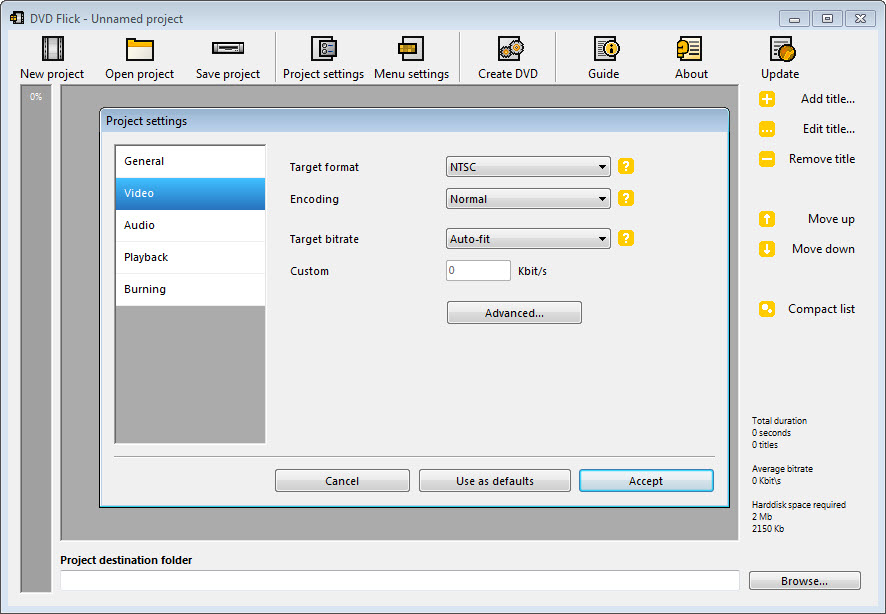Click the Advanced... button
Viewport: 886px width, 614px height.
click(x=514, y=312)
